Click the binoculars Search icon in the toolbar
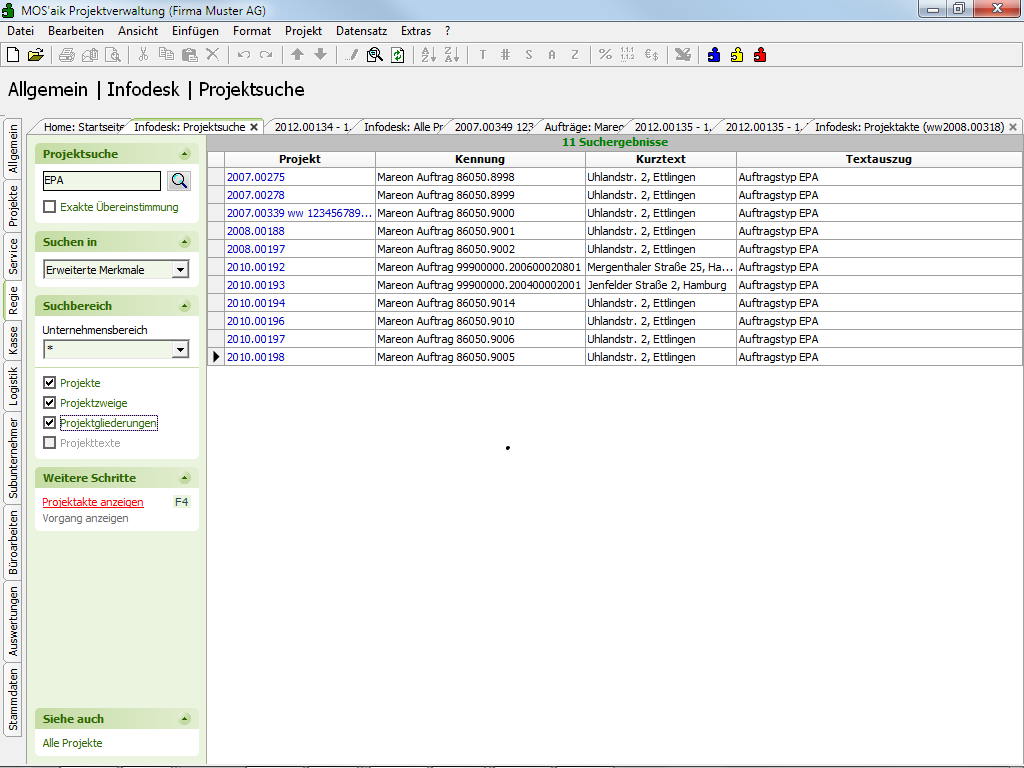1024x768 pixels. [x=374, y=55]
